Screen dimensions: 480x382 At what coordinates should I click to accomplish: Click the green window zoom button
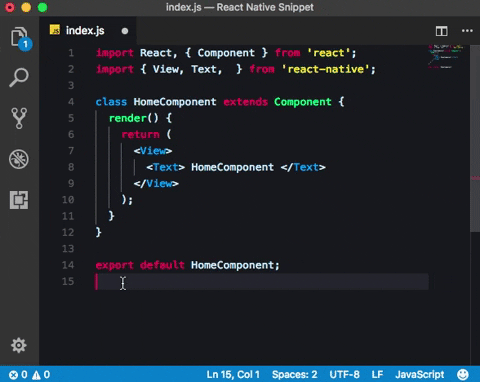click(x=43, y=7)
